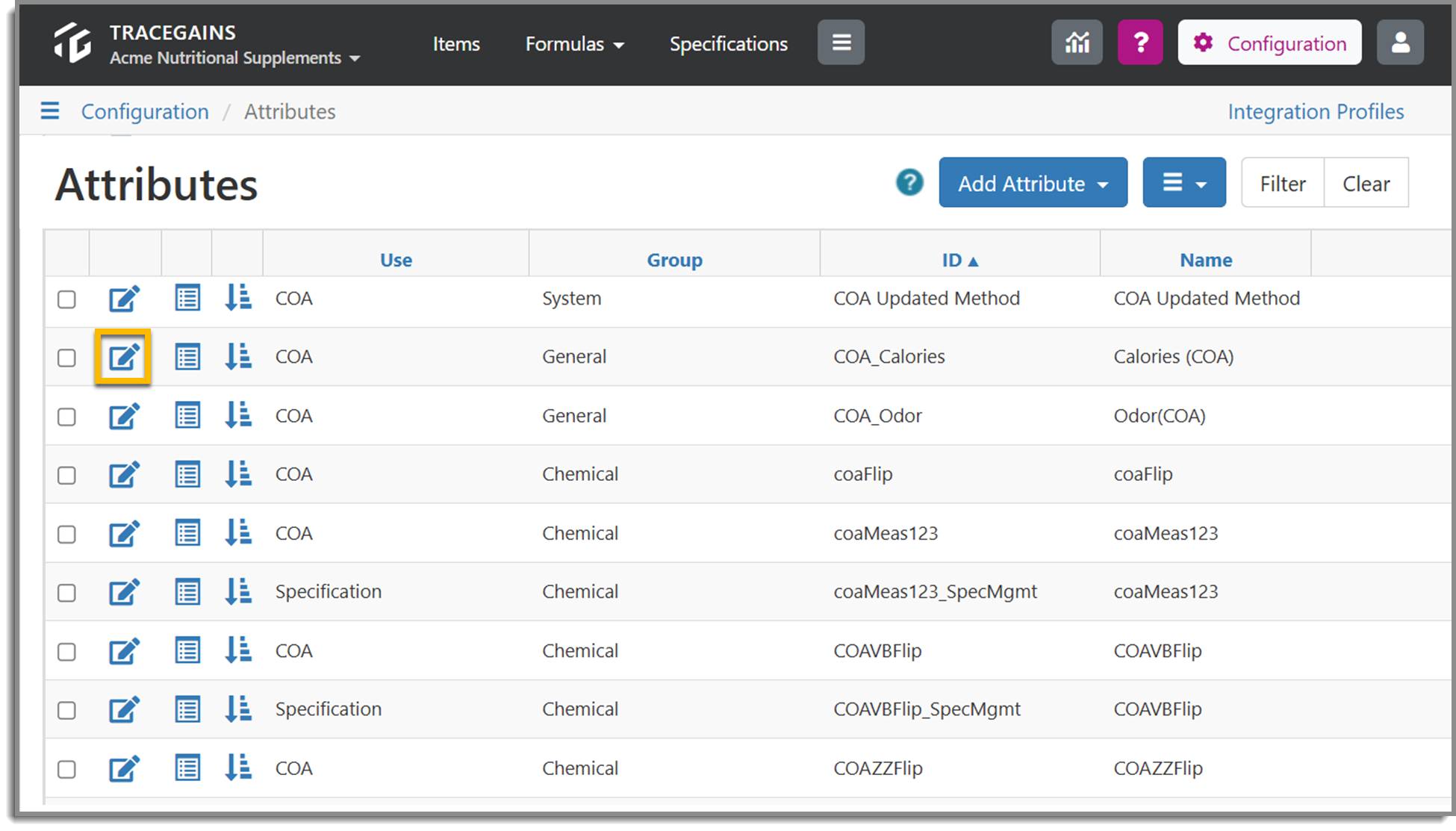Viewport: 1456px width, 831px height.
Task: Click the Clear button
Action: coord(1366,183)
